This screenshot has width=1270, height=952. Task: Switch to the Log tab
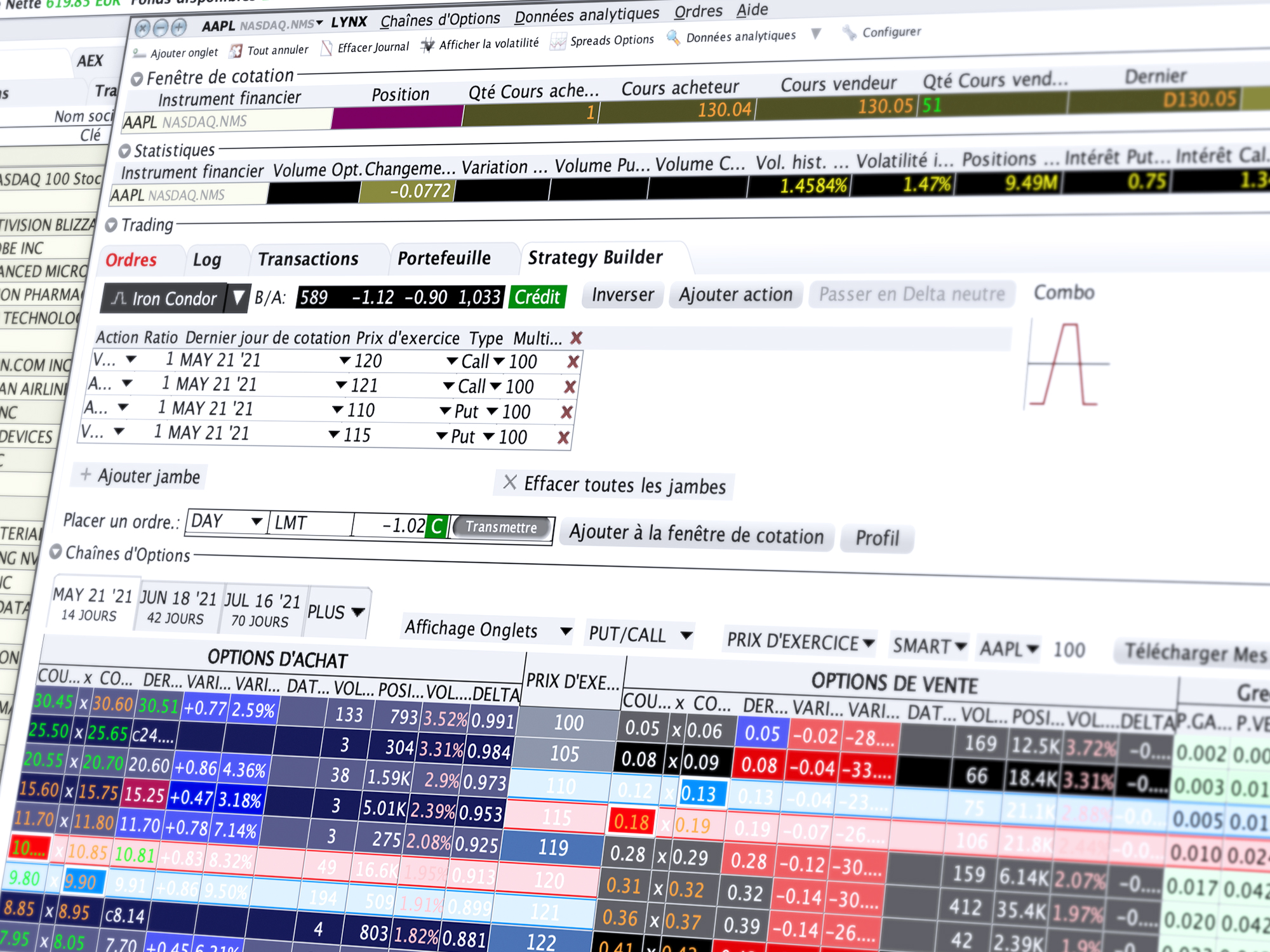coord(207,260)
